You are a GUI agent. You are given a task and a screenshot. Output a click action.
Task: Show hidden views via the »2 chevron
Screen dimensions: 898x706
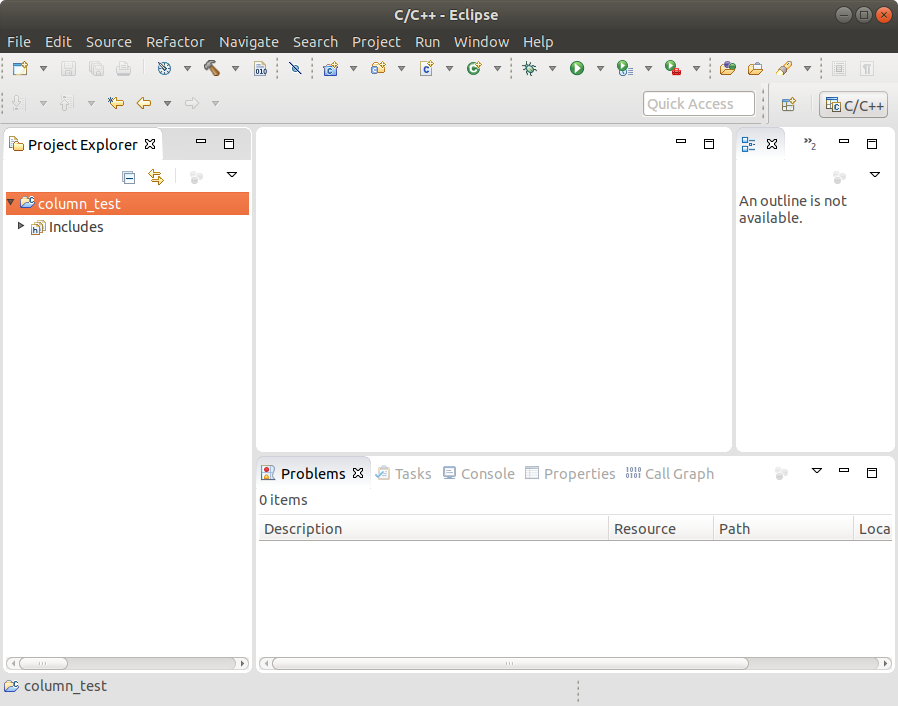pyautogui.click(x=809, y=144)
